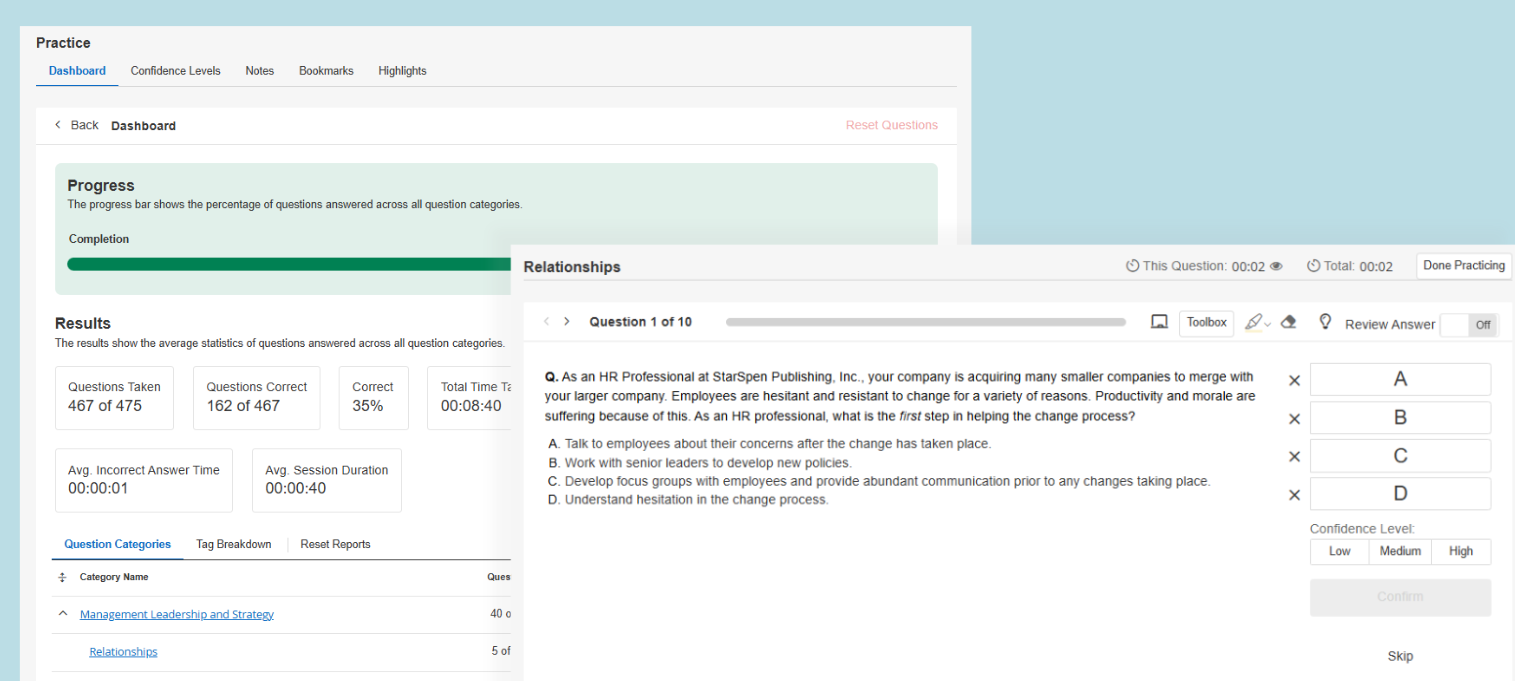Screen dimensions: 1515x681
Task: Click the Category Name column header
Action: pyautogui.click(x=114, y=577)
